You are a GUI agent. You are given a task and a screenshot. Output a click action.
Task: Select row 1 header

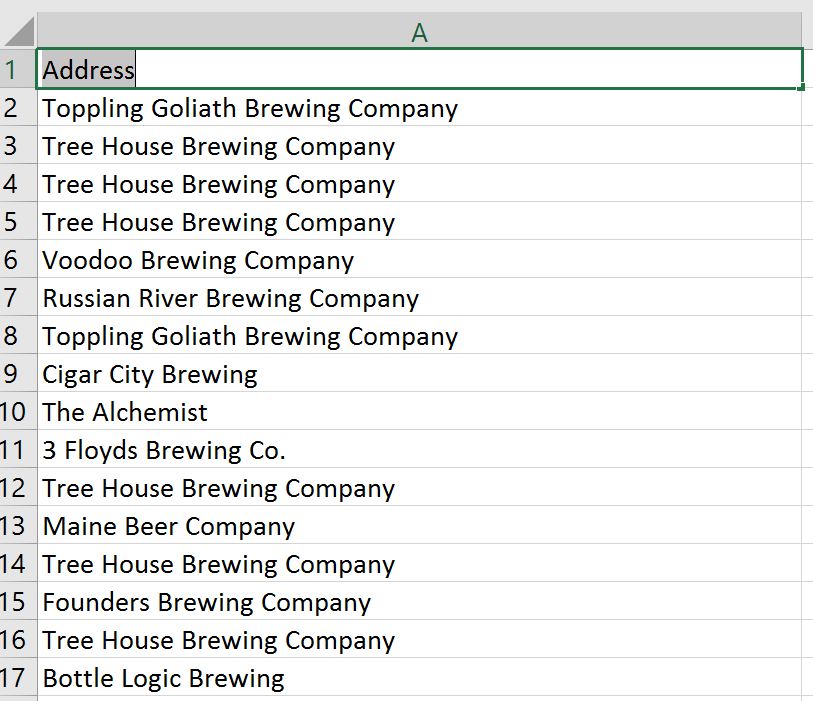coord(12,70)
